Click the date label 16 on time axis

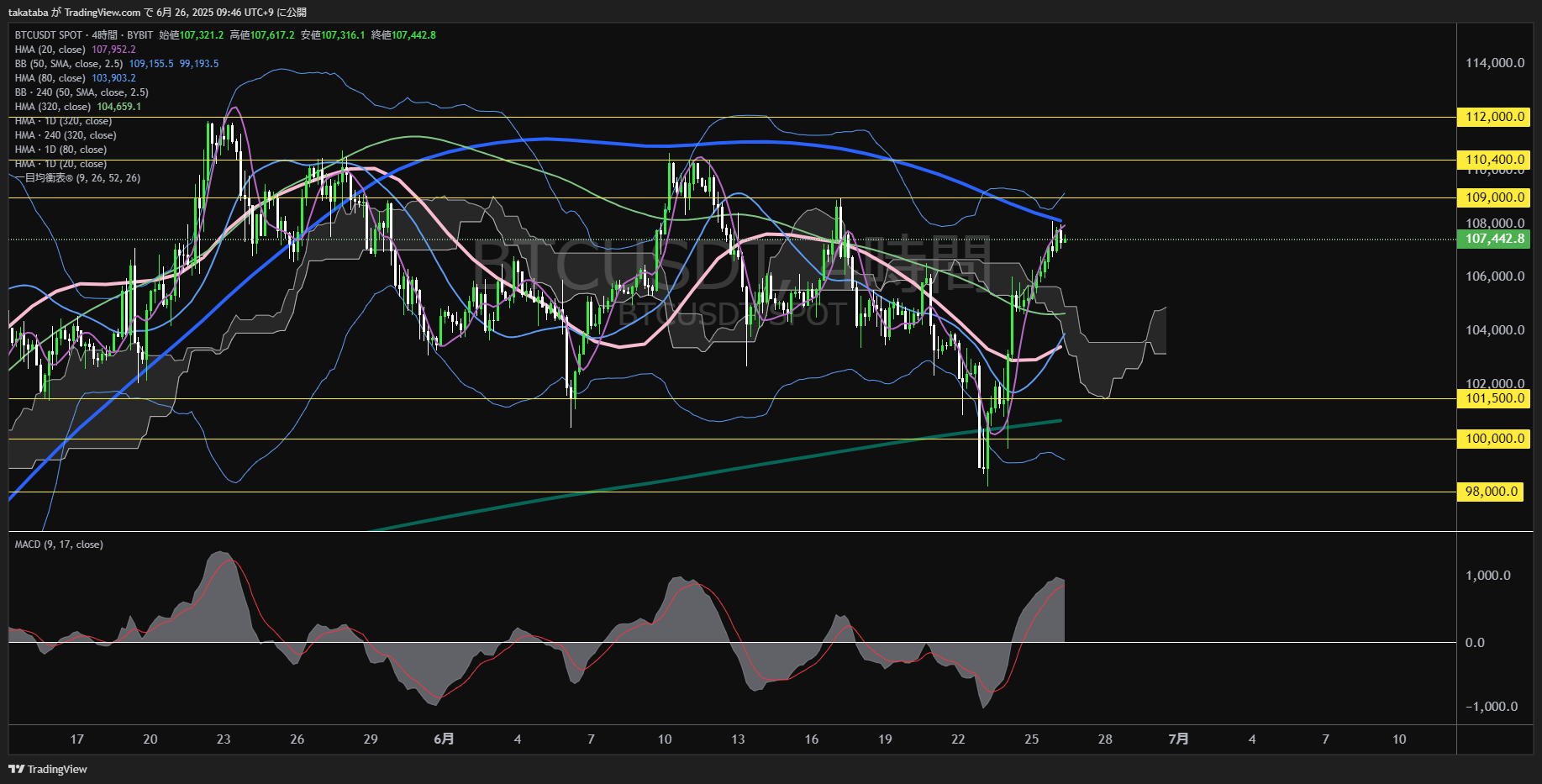click(811, 739)
